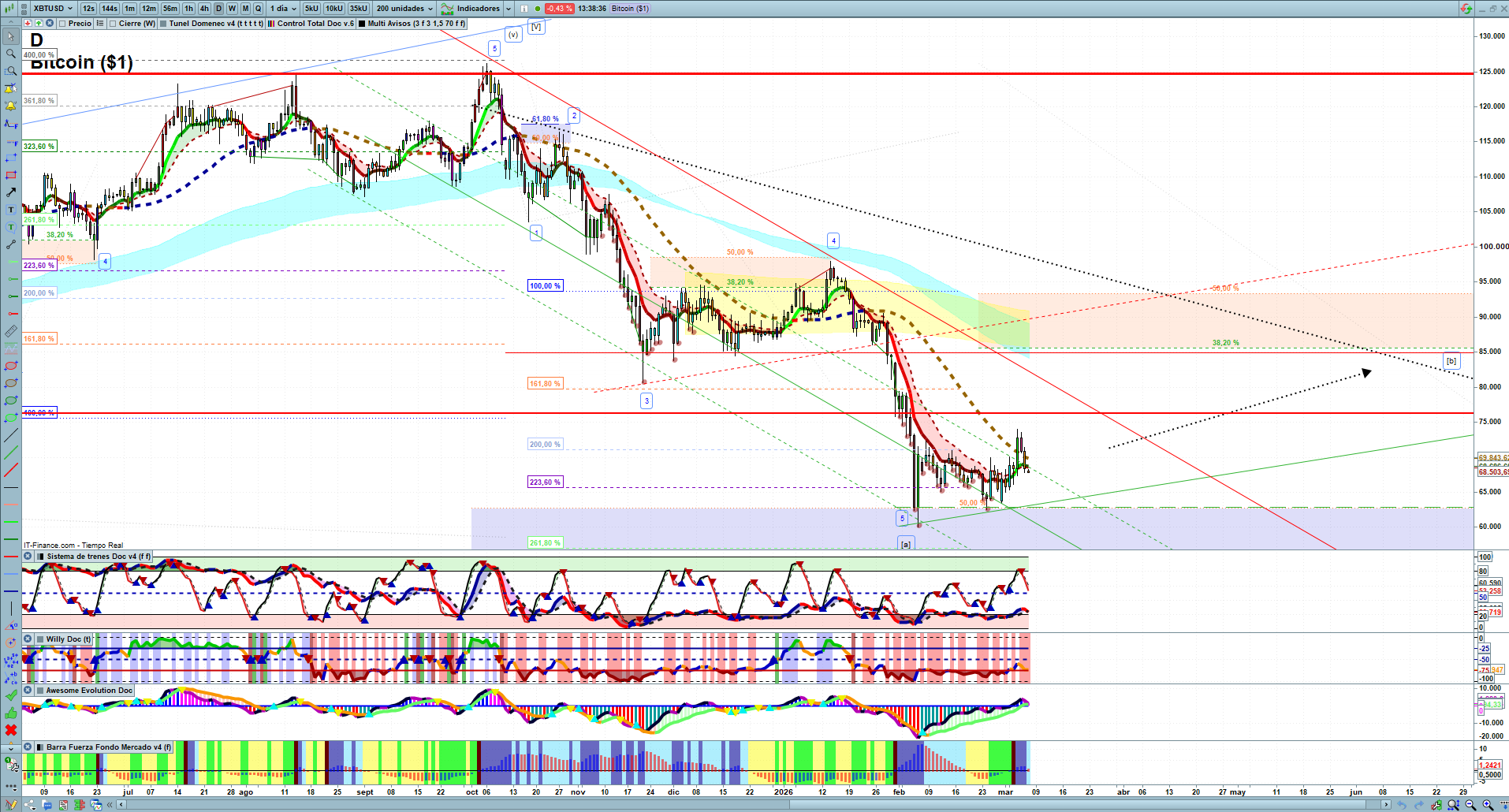Click the info icon next to Indicadores
This screenshot has width=1509, height=812.
(x=524, y=9)
